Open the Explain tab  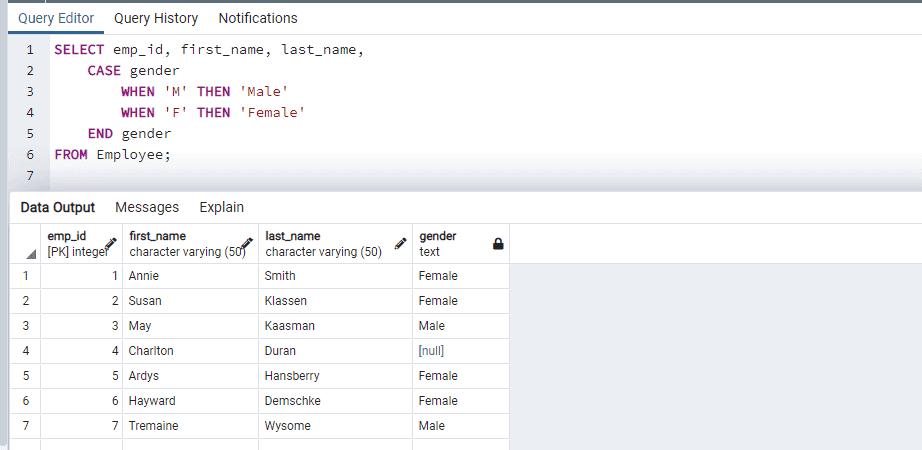click(221, 207)
